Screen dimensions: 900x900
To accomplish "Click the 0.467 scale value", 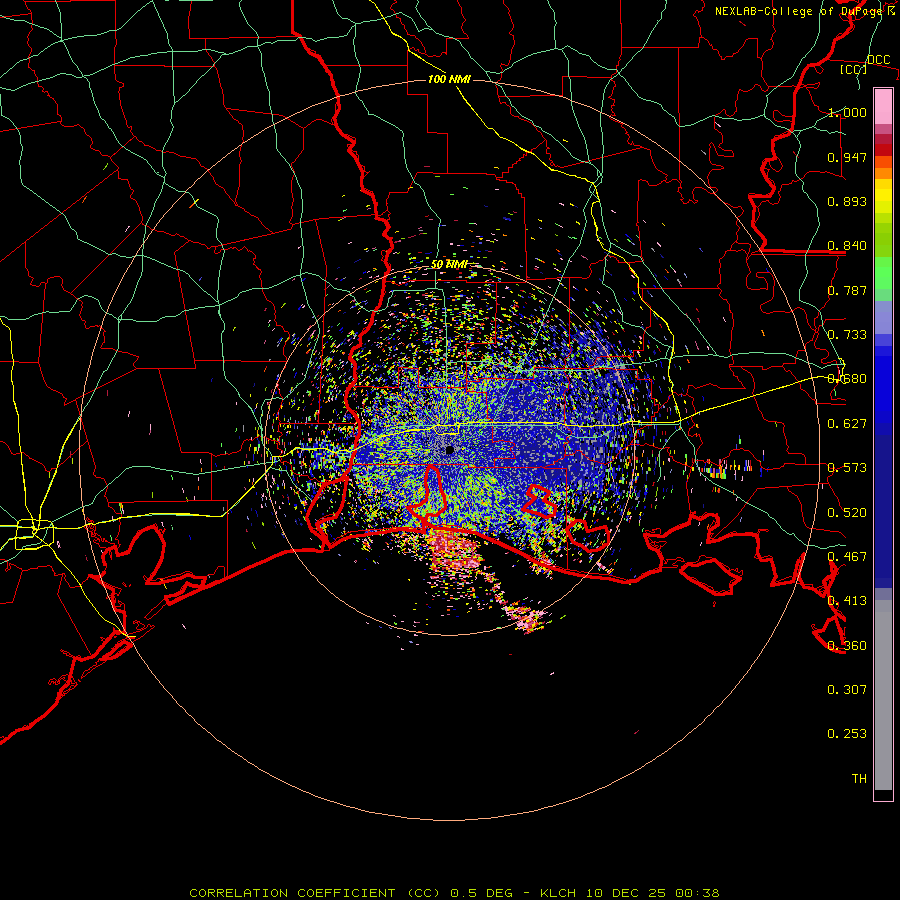I will tap(847, 557).
